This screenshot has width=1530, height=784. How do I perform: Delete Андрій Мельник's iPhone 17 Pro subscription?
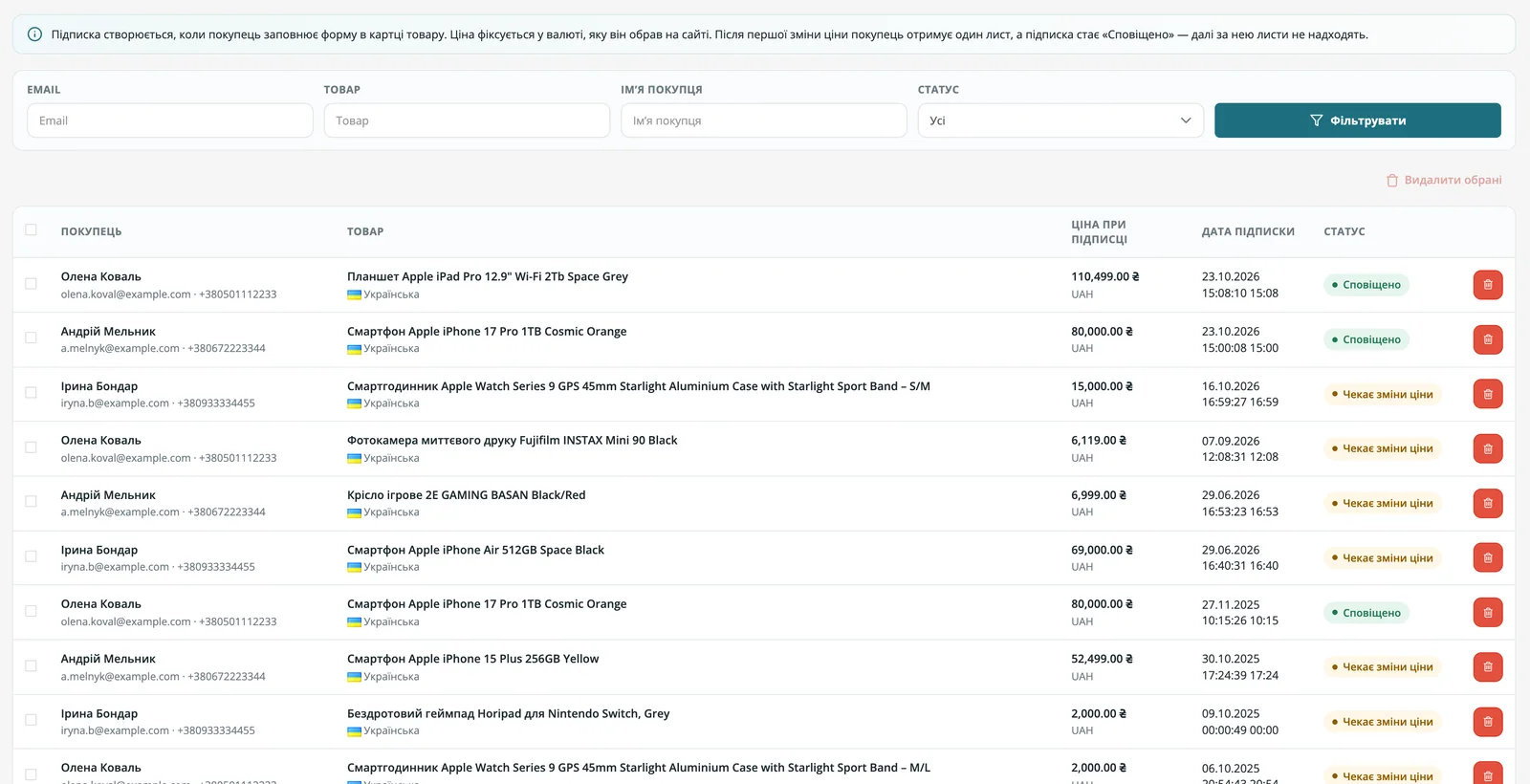[1488, 339]
